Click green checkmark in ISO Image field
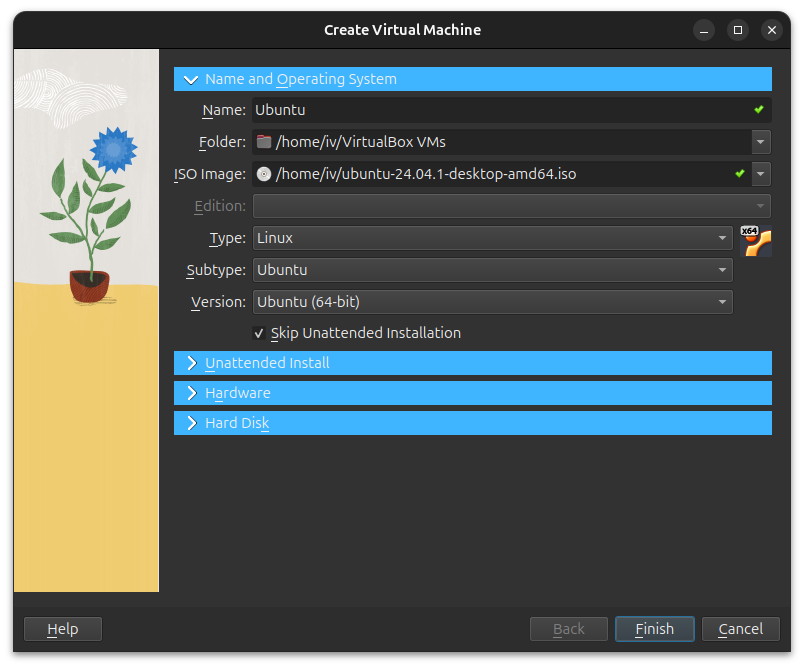This screenshot has width=804, height=668. pyautogui.click(x=739, y=173)
